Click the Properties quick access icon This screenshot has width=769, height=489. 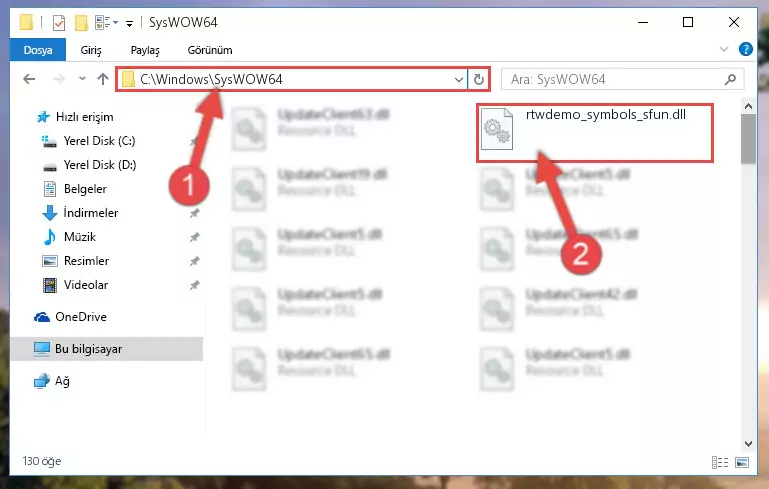coord(59,23)
